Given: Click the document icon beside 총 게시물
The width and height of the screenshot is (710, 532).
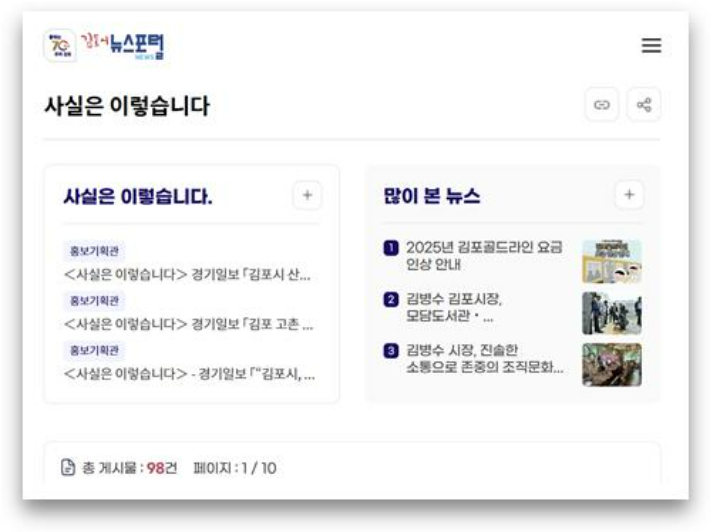Looking at the screenshot, I should (68, 467).
